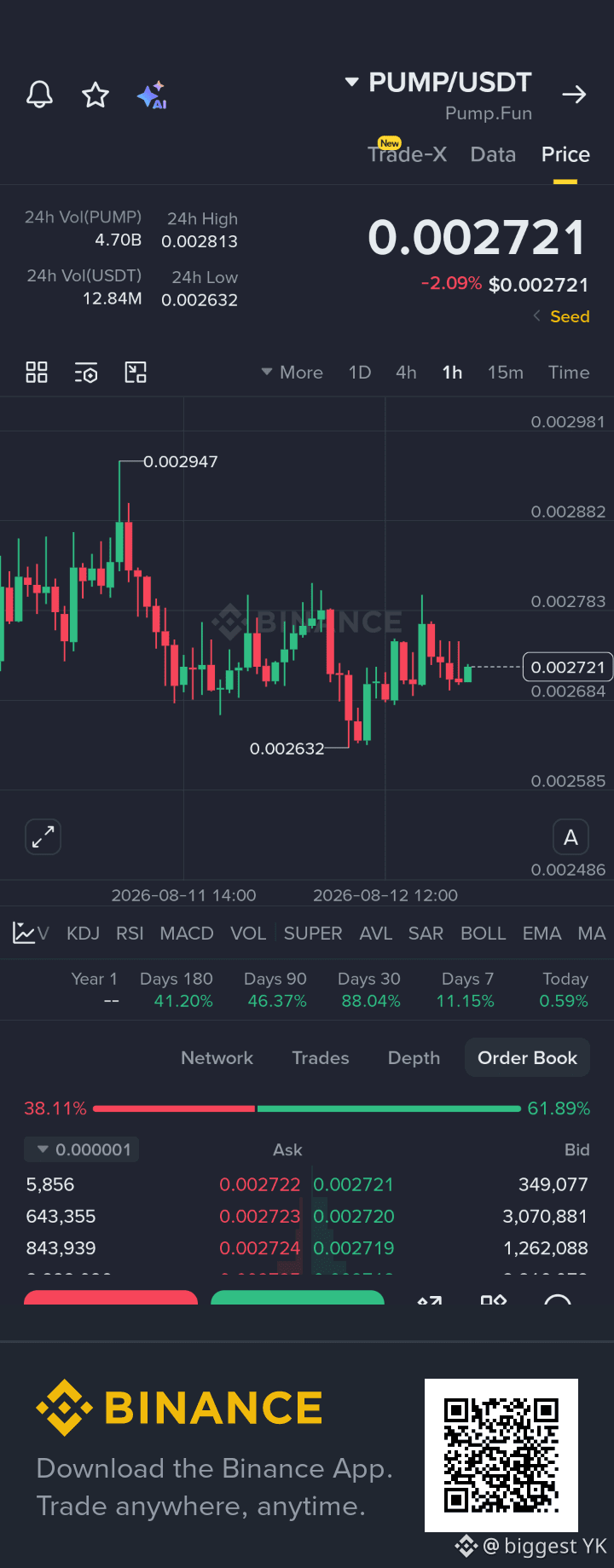Enable the MA indicator

tap(591, 934)
